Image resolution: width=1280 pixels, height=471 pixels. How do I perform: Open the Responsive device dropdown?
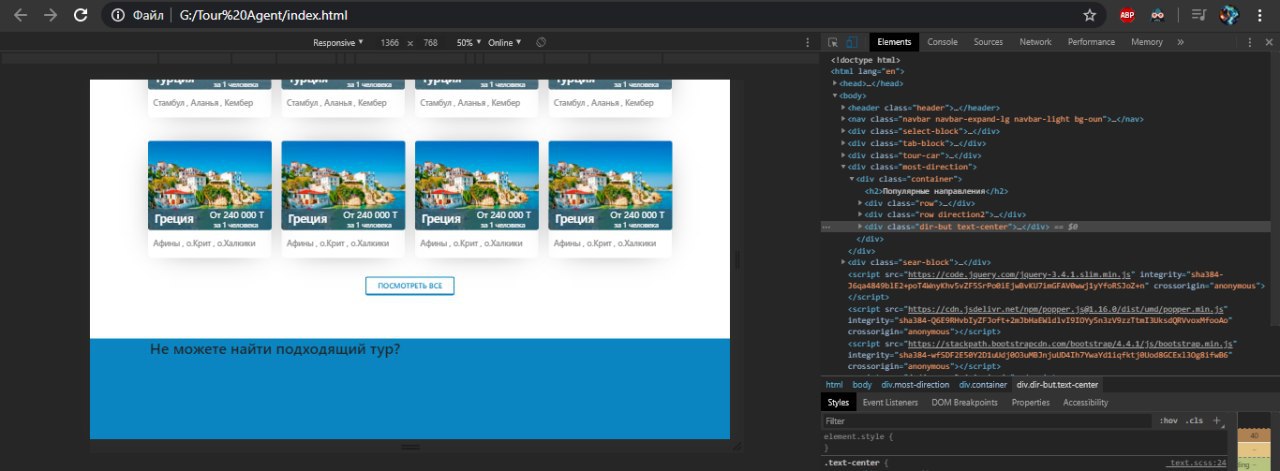tap(338, 43)
